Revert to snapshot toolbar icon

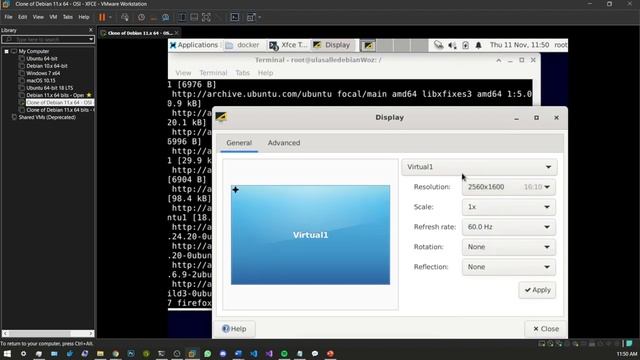[x=153, y=17]
